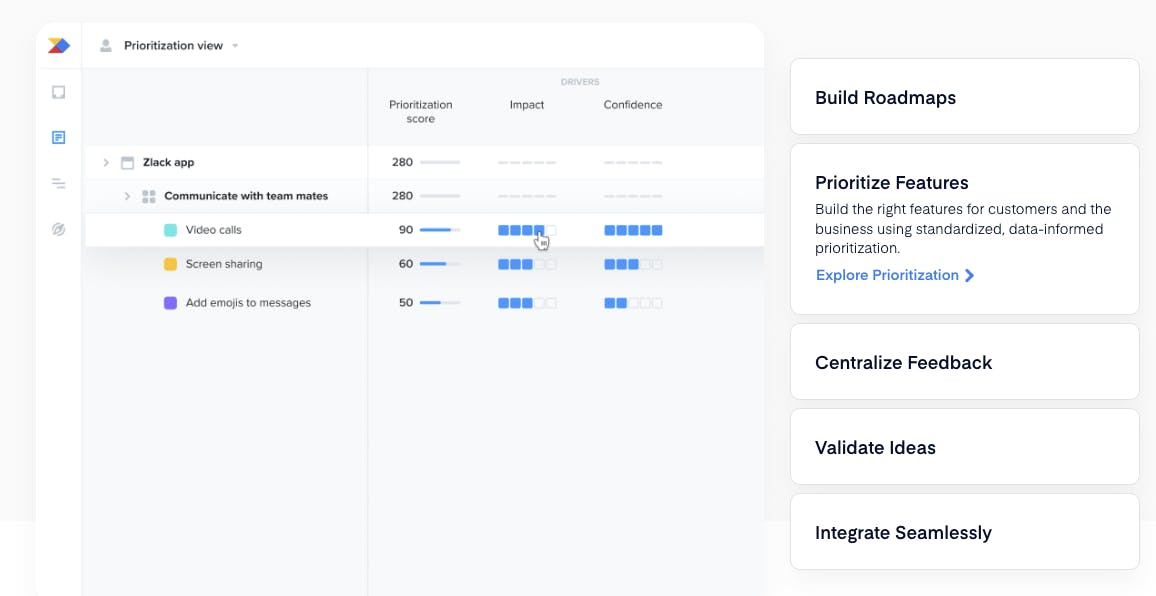The height and width of the screenshot is (596, 1156).
Task: Open the inbox icon in sidebar
Action: 59,92
